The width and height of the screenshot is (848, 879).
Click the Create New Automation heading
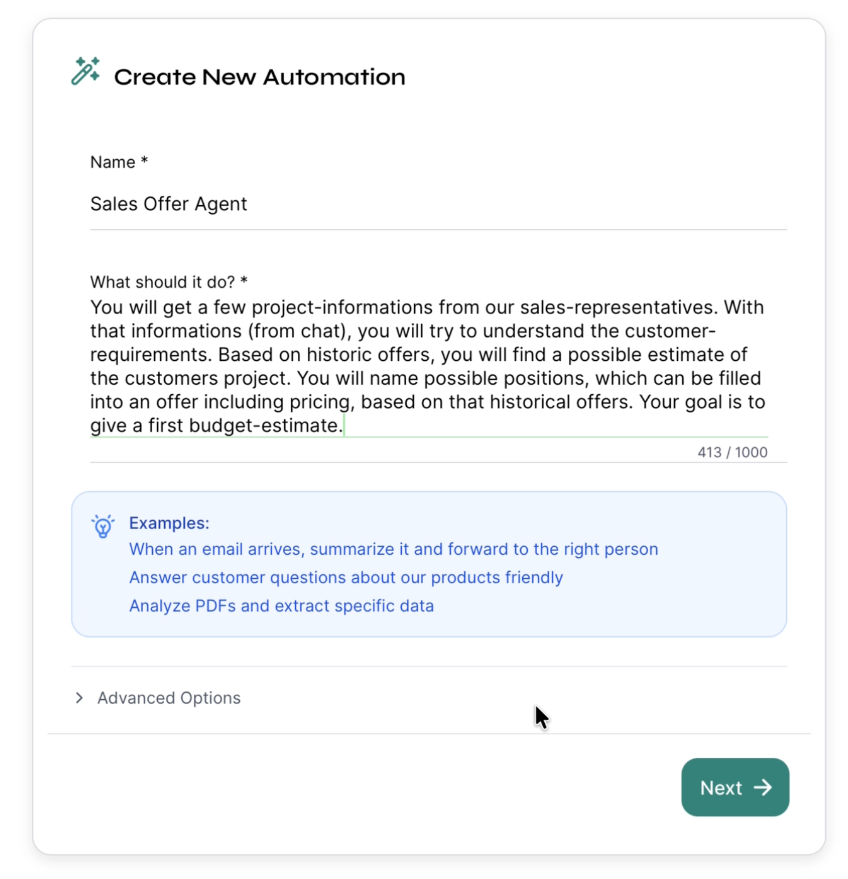(x=259, y=77)
